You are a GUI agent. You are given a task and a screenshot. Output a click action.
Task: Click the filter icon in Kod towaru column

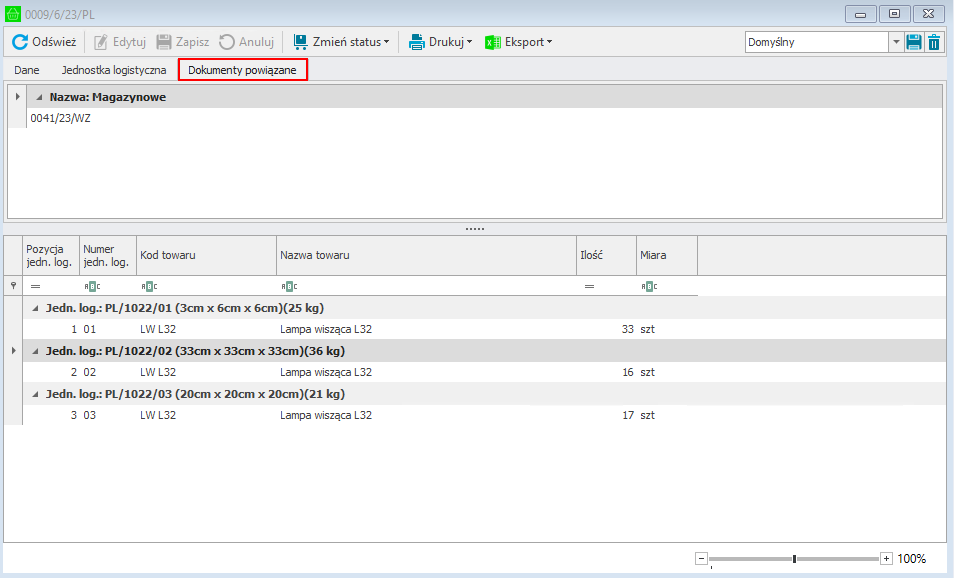point(148,287)
